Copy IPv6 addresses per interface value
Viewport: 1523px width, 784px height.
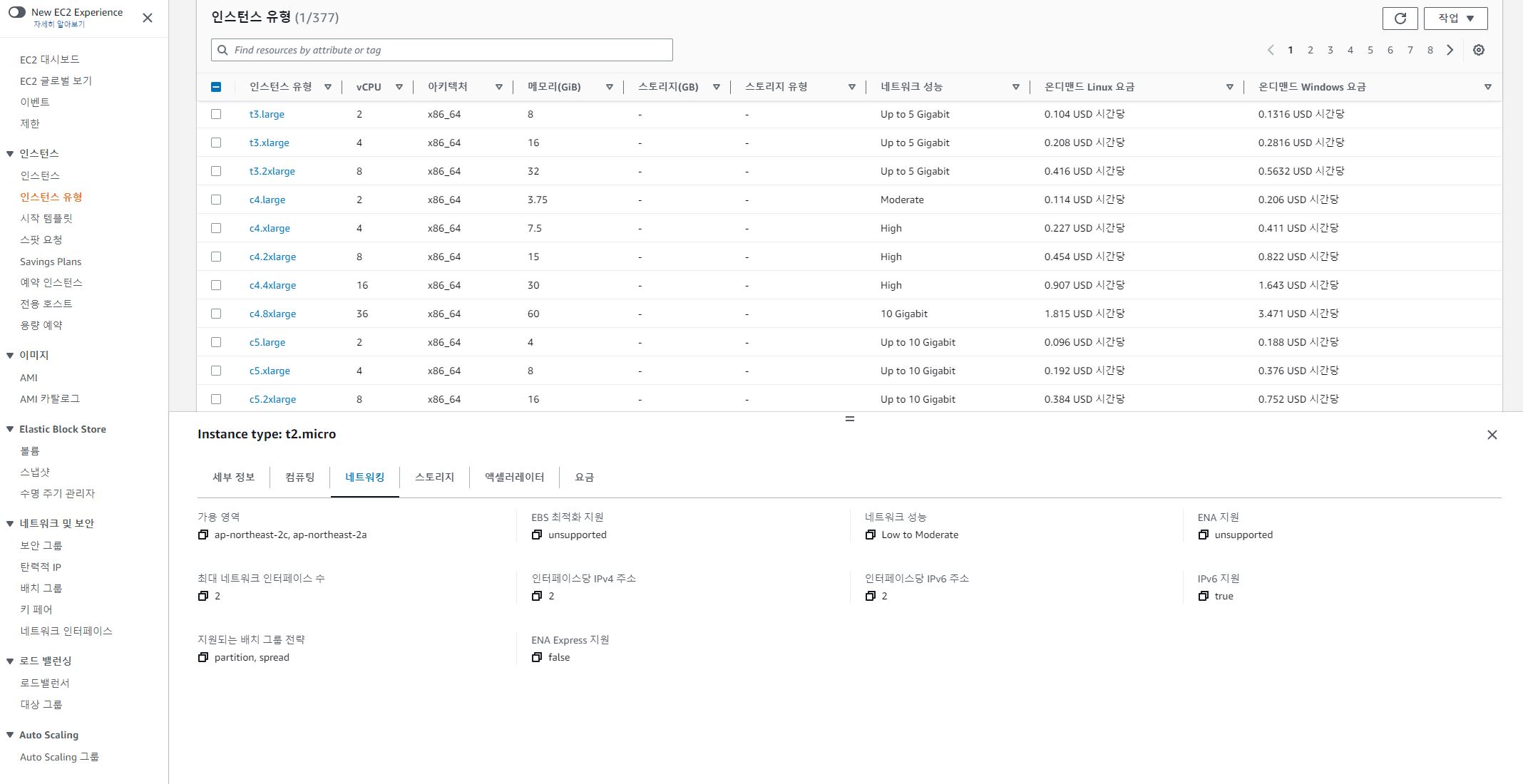[870, 596]
